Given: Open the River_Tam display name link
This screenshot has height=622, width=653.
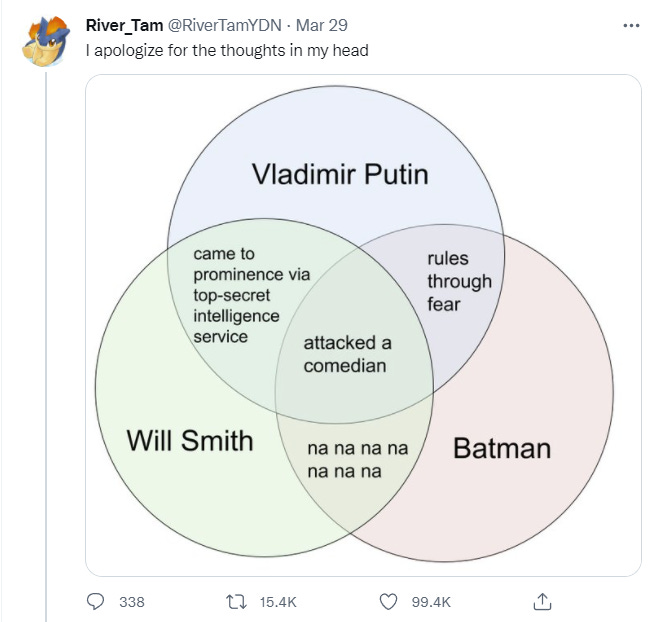Looking at the screenshot, I should 124,25.
